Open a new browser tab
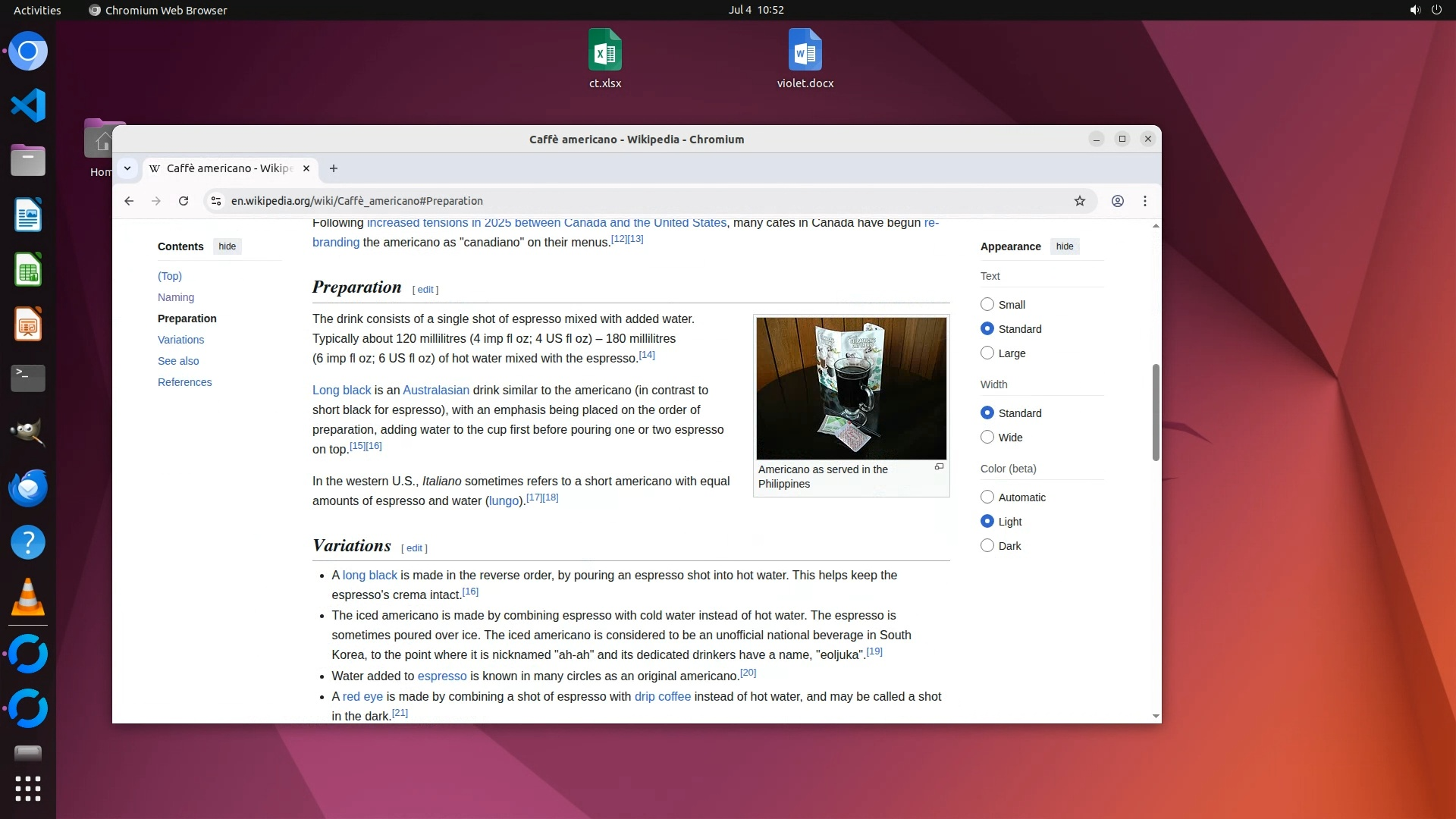Image resolution: width=1456 pixels, height=819 pixels. point(334,168)
